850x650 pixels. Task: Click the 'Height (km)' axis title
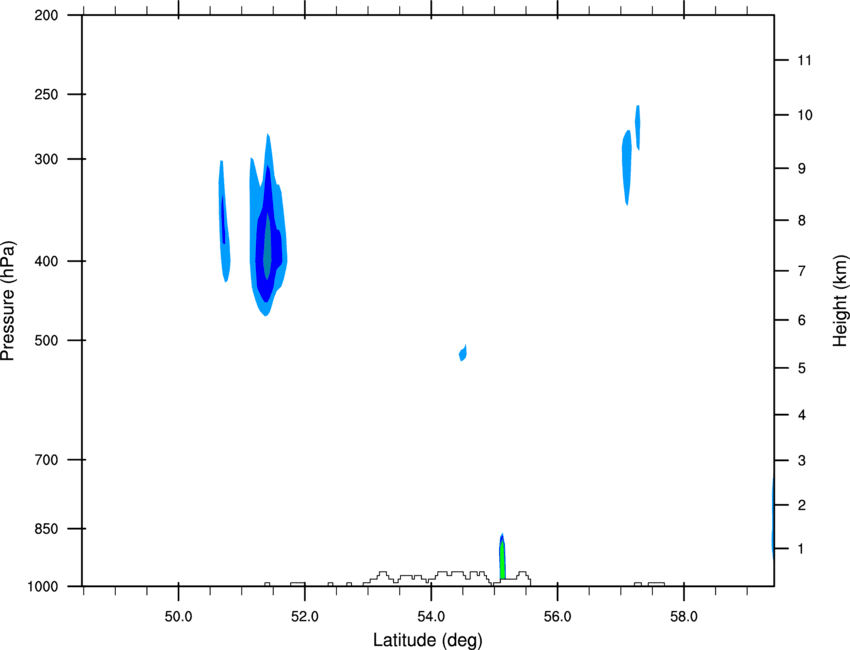tap(840, 301)
